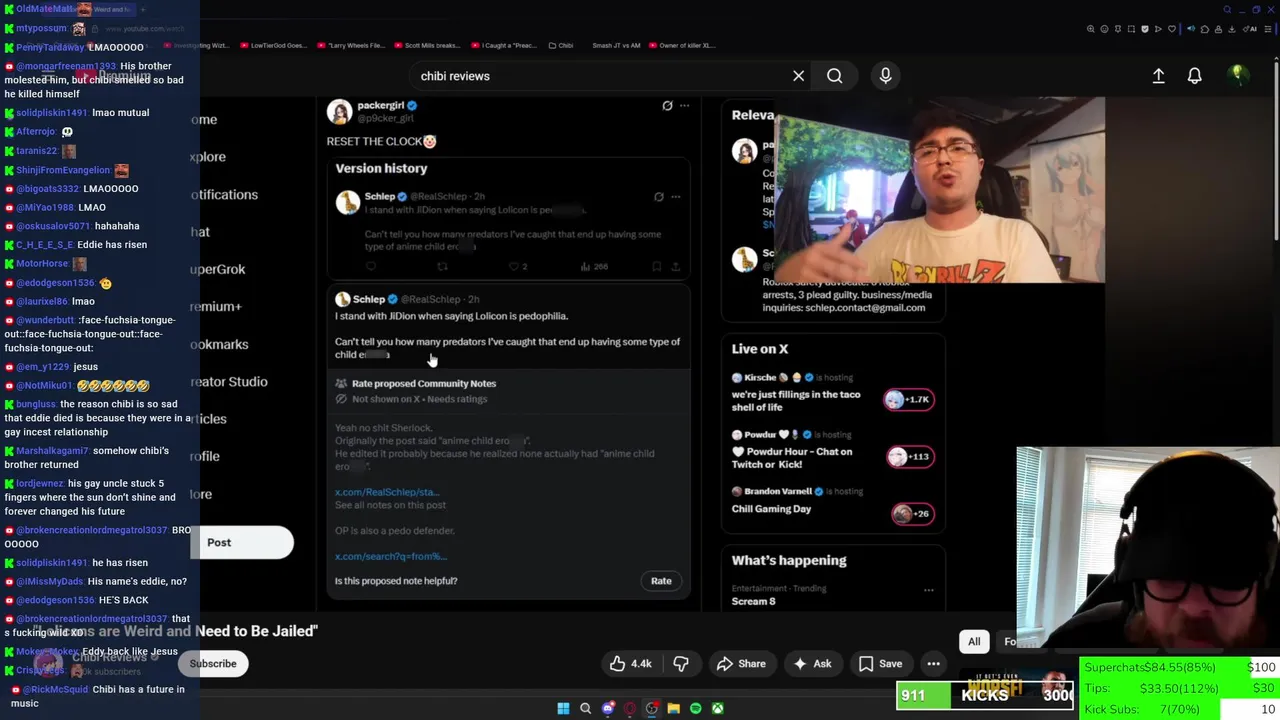1280x720 pixels.
Task: Open Windows taskbar search
Action: pyautogui.click(x=585, y=708)
